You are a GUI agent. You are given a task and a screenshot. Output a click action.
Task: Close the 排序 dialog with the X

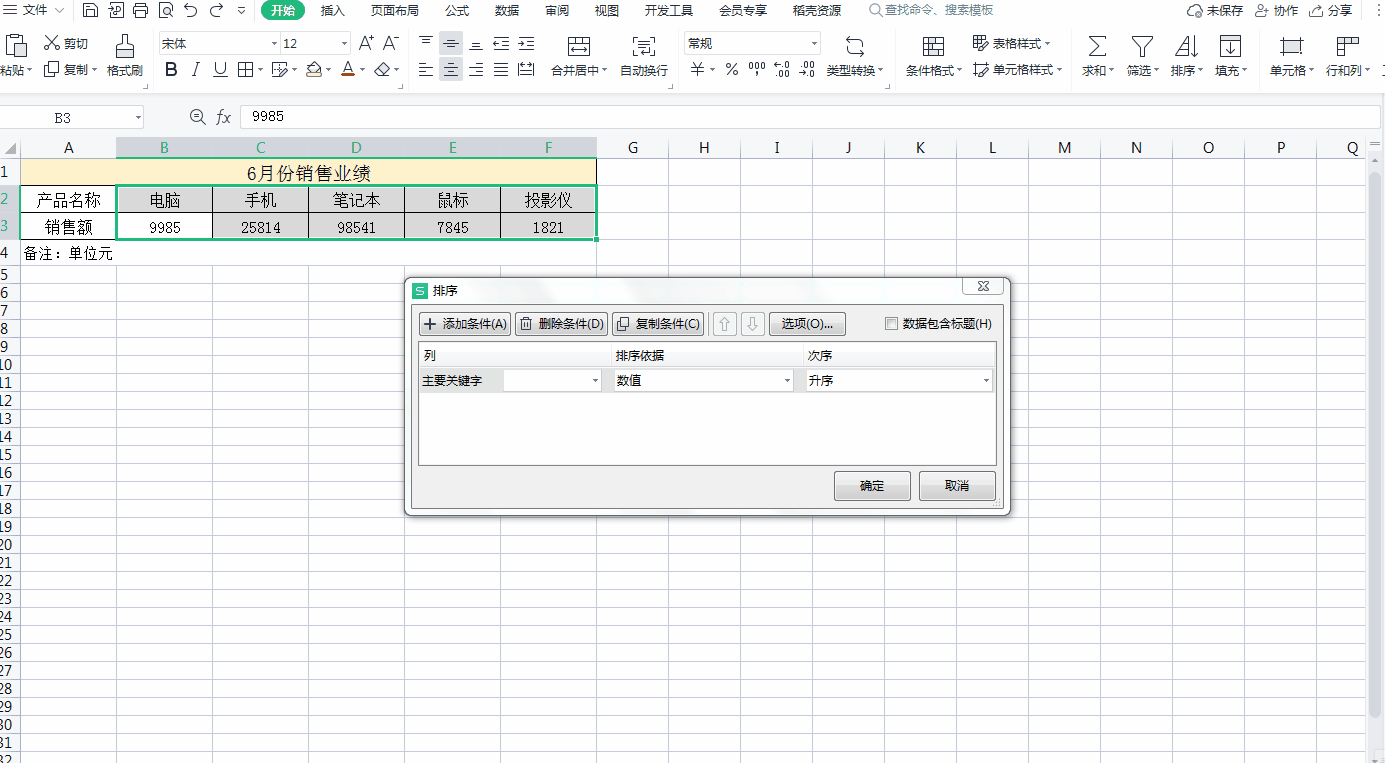click(983, 287)
